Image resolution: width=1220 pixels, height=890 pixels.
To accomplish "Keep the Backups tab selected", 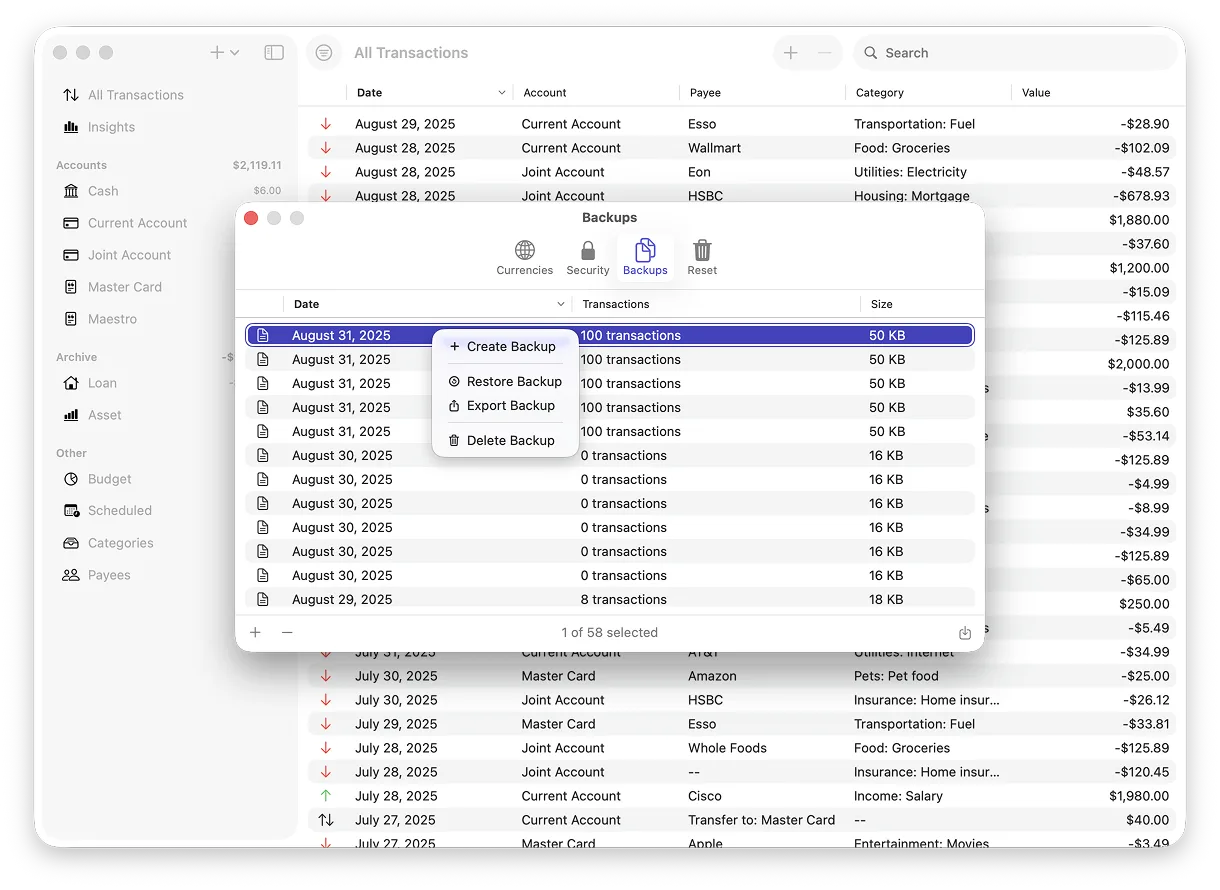I will pos(645,257).
